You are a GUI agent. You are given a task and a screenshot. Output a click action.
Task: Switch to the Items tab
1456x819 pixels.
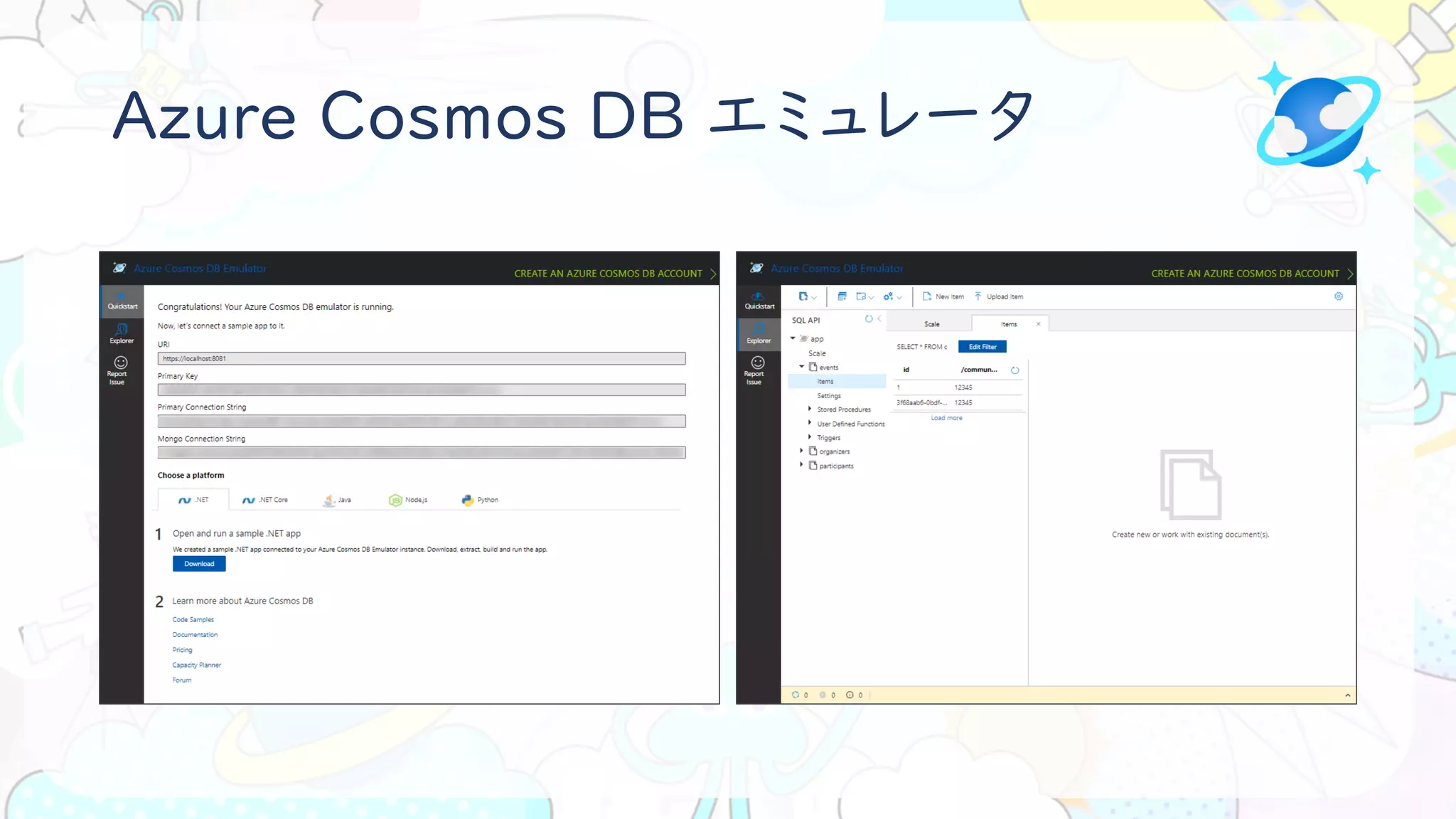1009,324
